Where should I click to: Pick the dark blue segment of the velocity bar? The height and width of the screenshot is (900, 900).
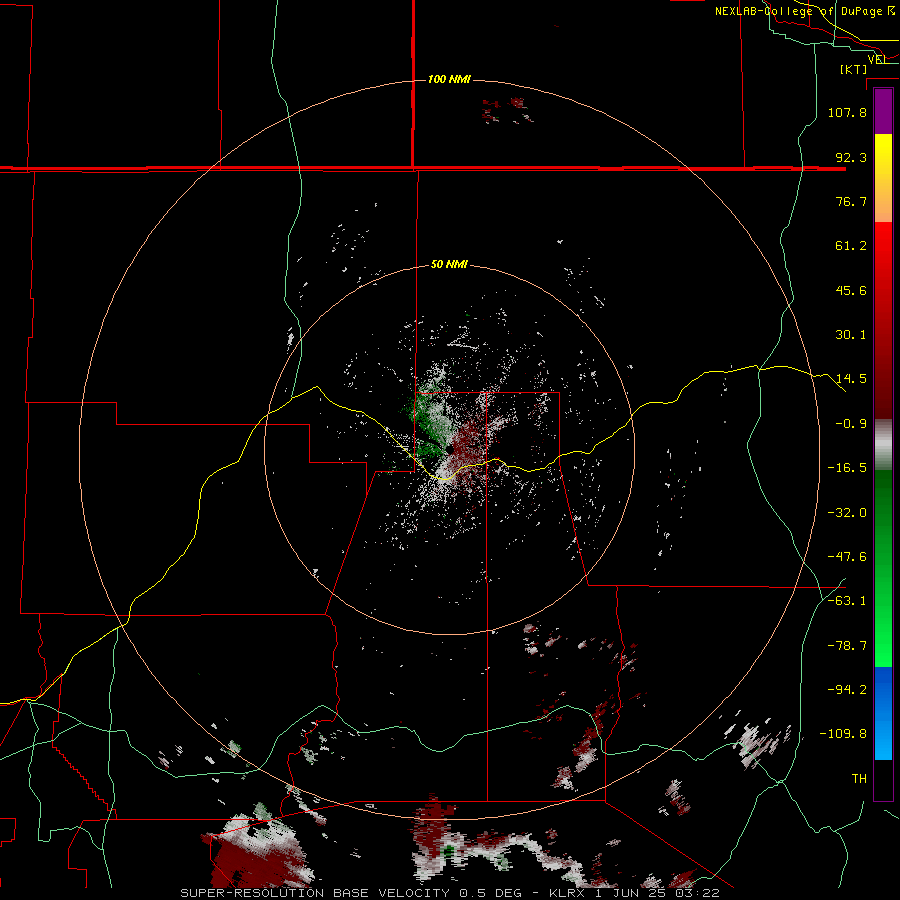883,690
